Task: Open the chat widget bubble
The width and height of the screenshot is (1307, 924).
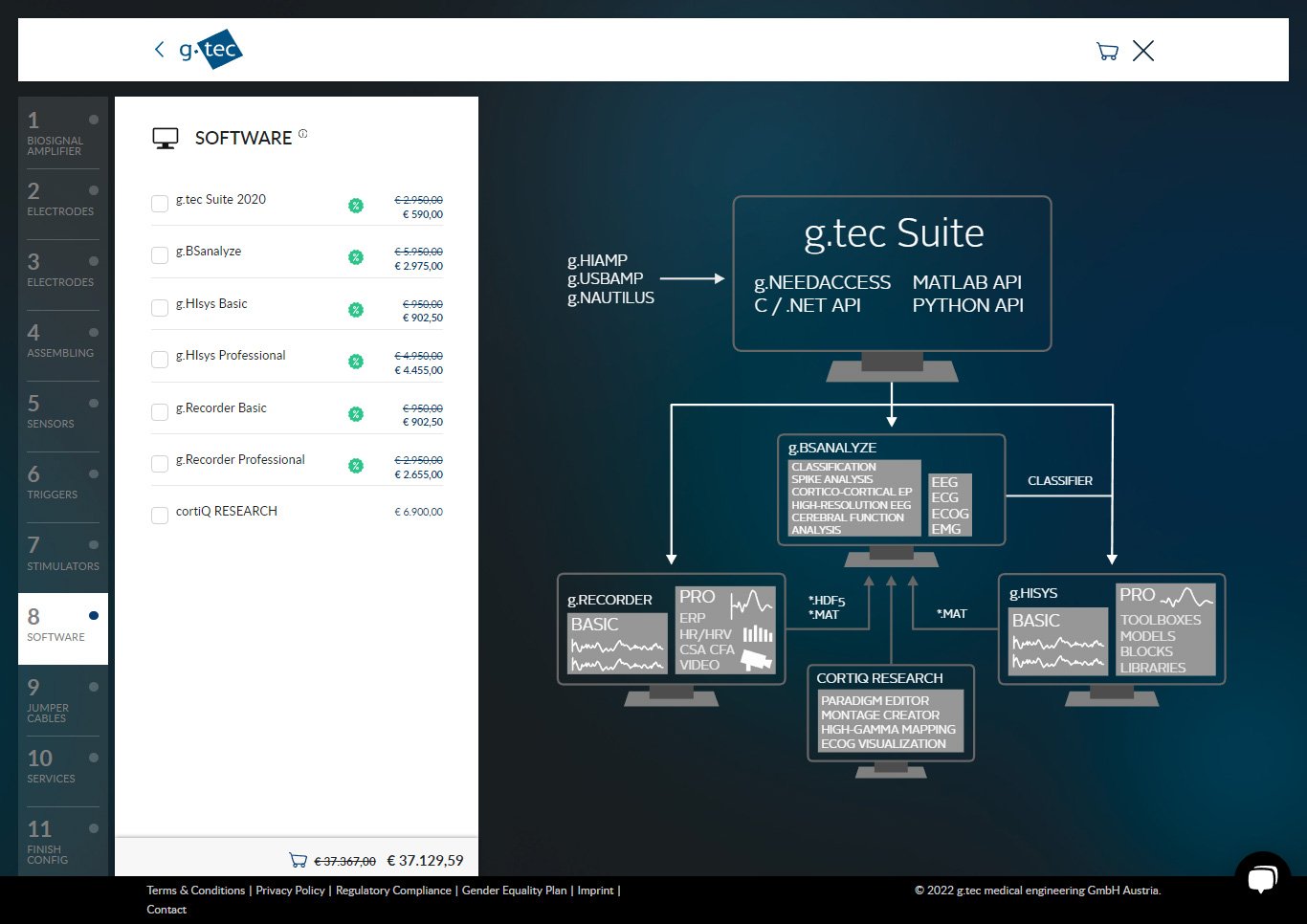Action: pyautogui.click(x=1262, y=878)
